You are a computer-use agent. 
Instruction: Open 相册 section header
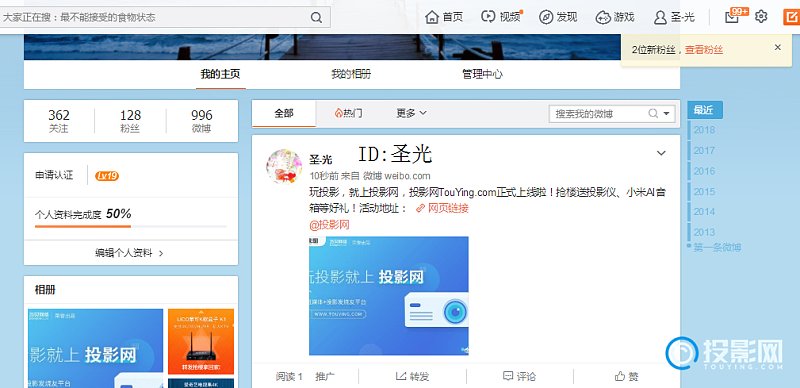pos(45,290)
